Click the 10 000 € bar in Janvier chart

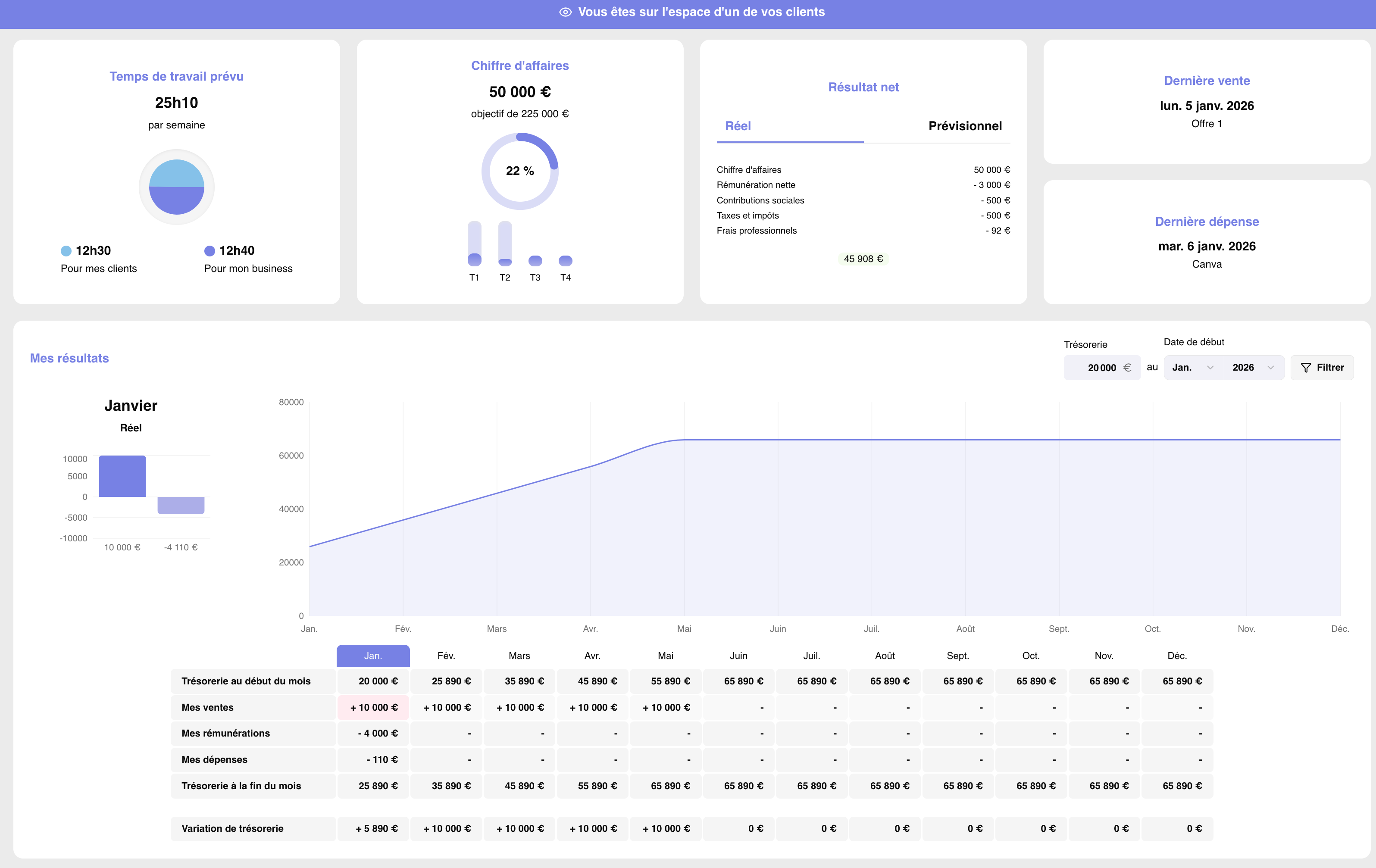[x=122, y=476]
